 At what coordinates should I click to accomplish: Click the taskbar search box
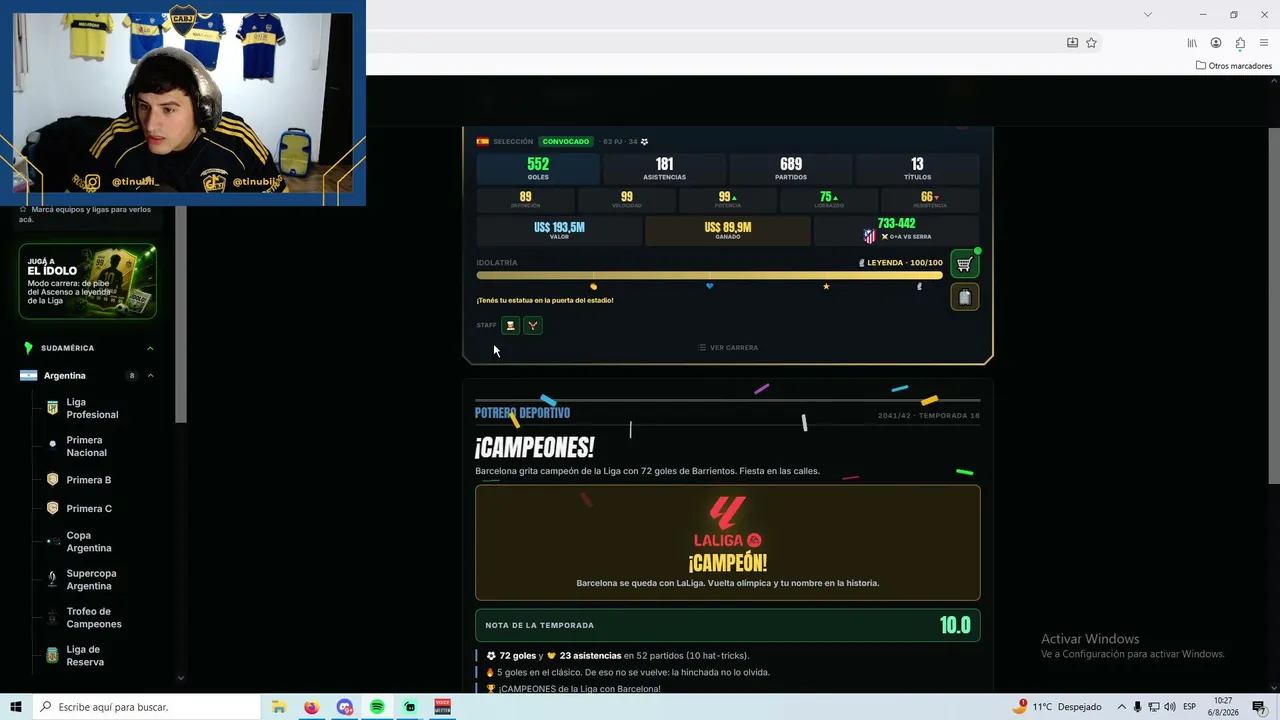pos(146,707)
